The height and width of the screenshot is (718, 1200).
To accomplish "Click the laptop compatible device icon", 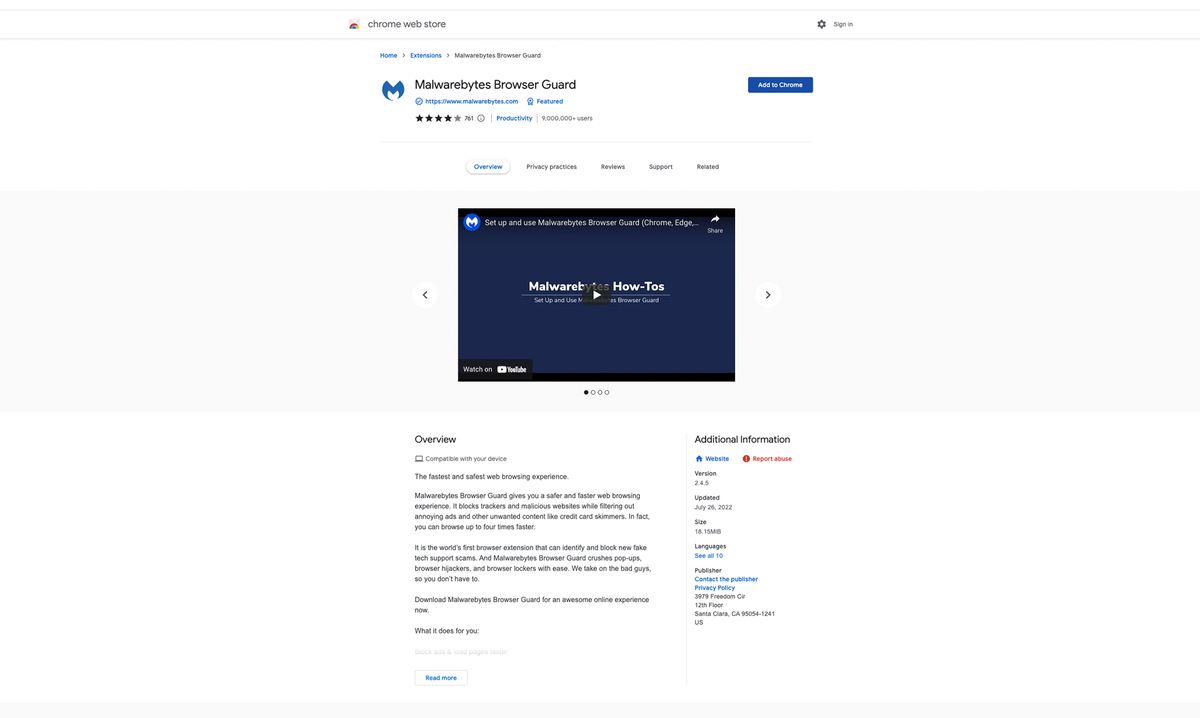I will click(419, 459).
